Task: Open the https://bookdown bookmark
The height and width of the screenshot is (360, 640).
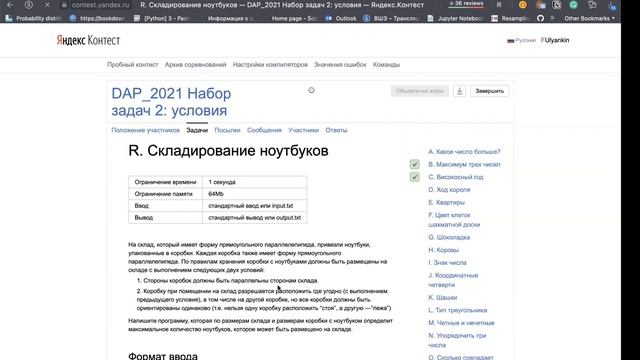Action: pos(98,18)
